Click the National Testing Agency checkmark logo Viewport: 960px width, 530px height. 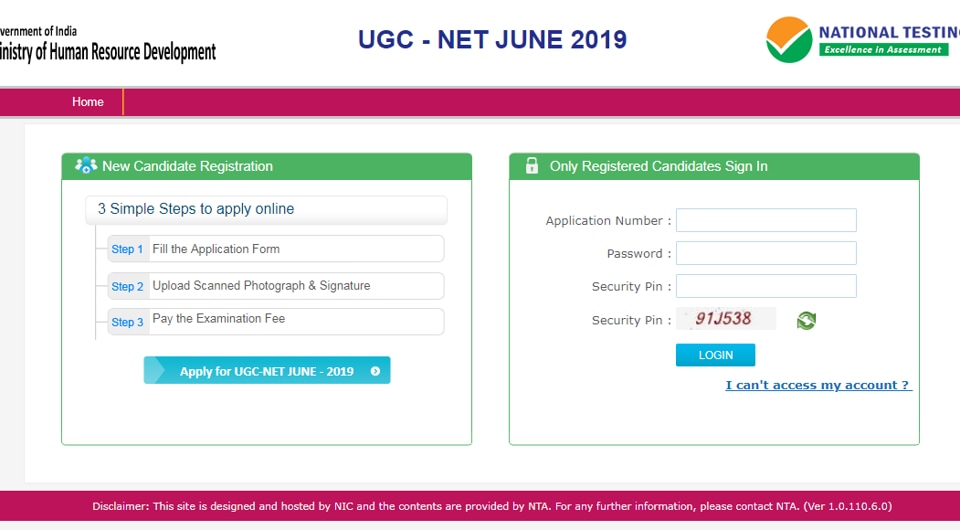tap(789, 40)
